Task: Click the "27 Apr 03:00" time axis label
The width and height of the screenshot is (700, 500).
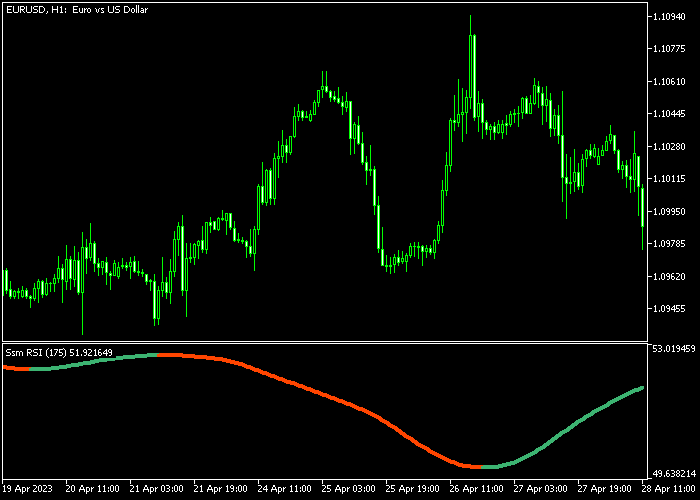Action: point(541,488)
